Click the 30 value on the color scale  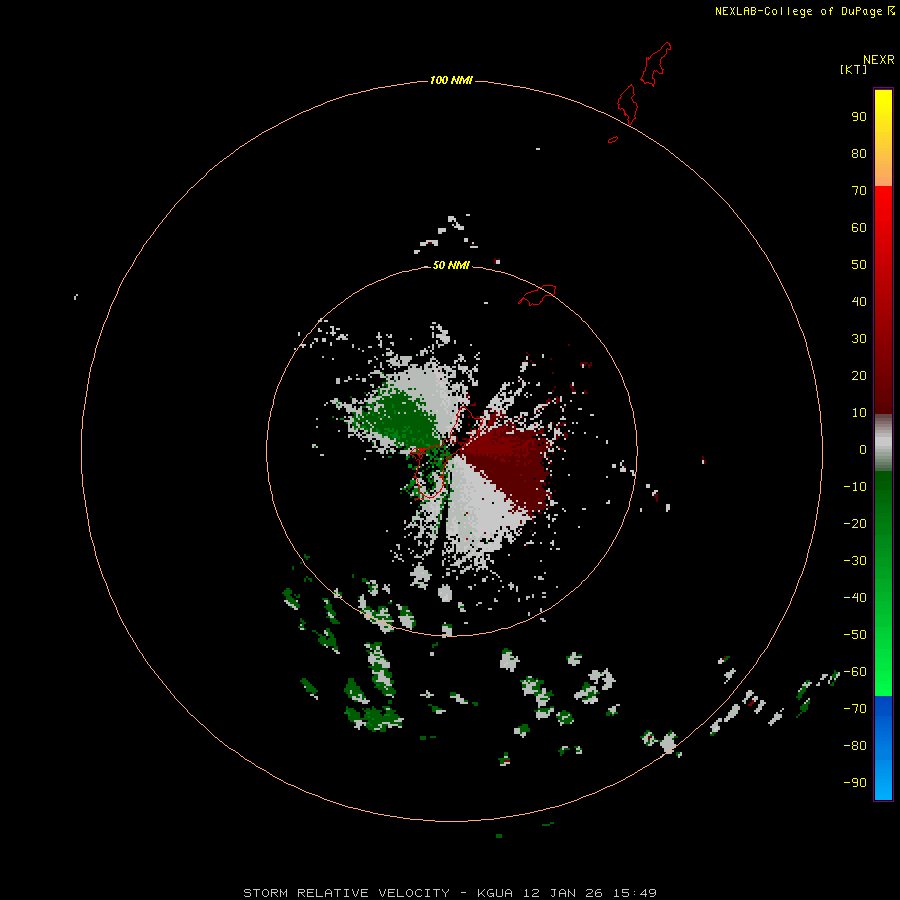[x=859, y=339]
